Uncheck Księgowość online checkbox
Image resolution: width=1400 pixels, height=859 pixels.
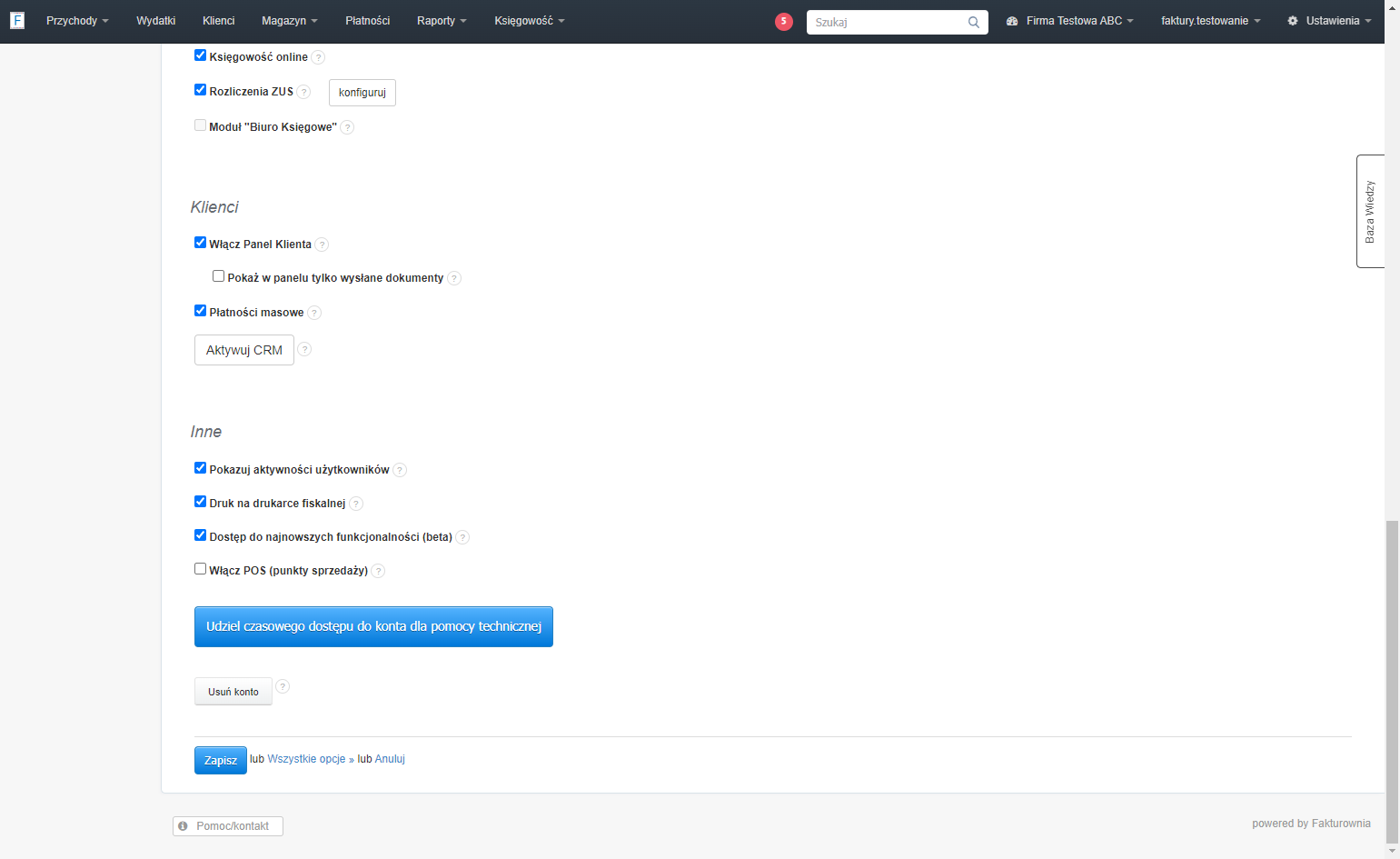200,55
